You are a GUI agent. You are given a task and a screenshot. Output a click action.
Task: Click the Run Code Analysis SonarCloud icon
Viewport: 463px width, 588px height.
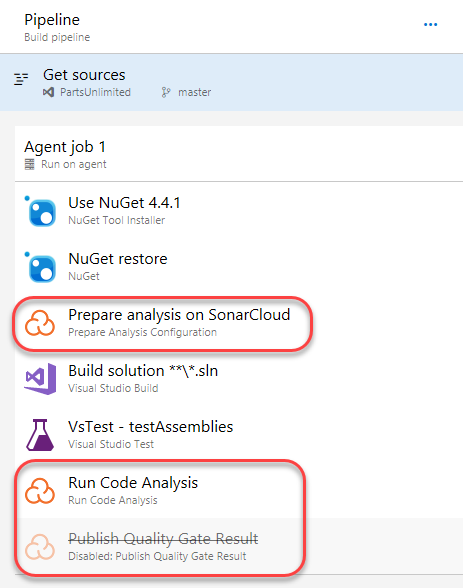[40, 491]
